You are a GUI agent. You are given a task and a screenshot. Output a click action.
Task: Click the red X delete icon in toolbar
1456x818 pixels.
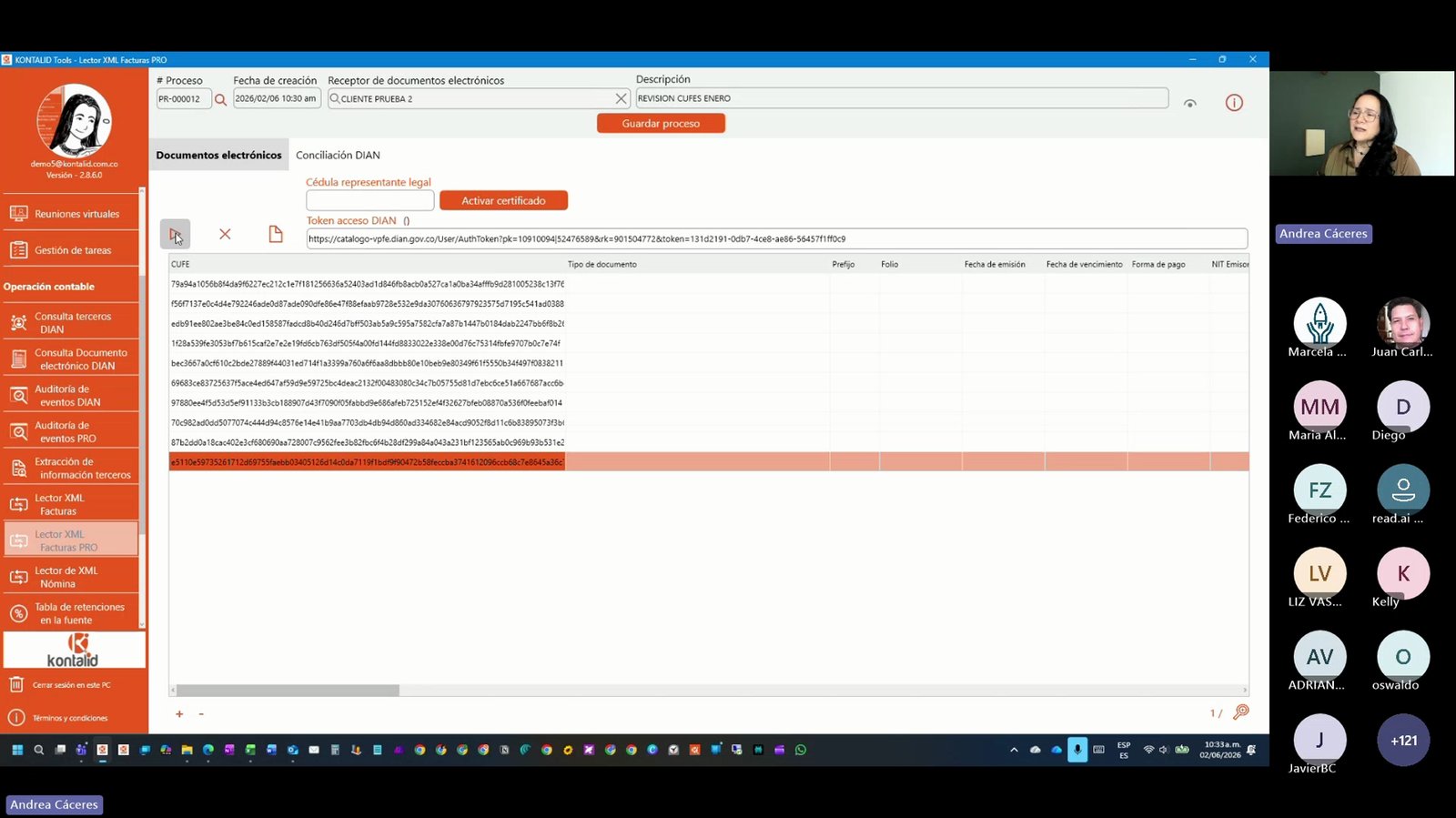point(225,234)
